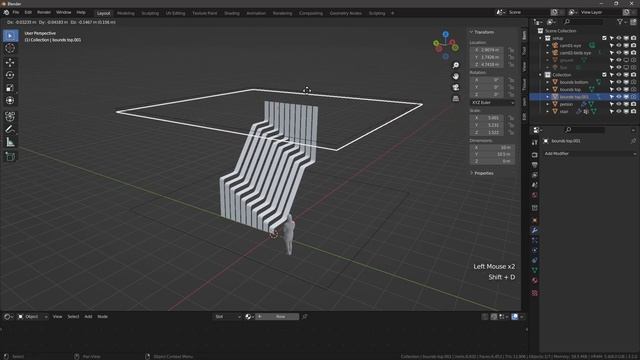Hide bounds bottom in viewport via eye icon

click(x=619, y=82)
